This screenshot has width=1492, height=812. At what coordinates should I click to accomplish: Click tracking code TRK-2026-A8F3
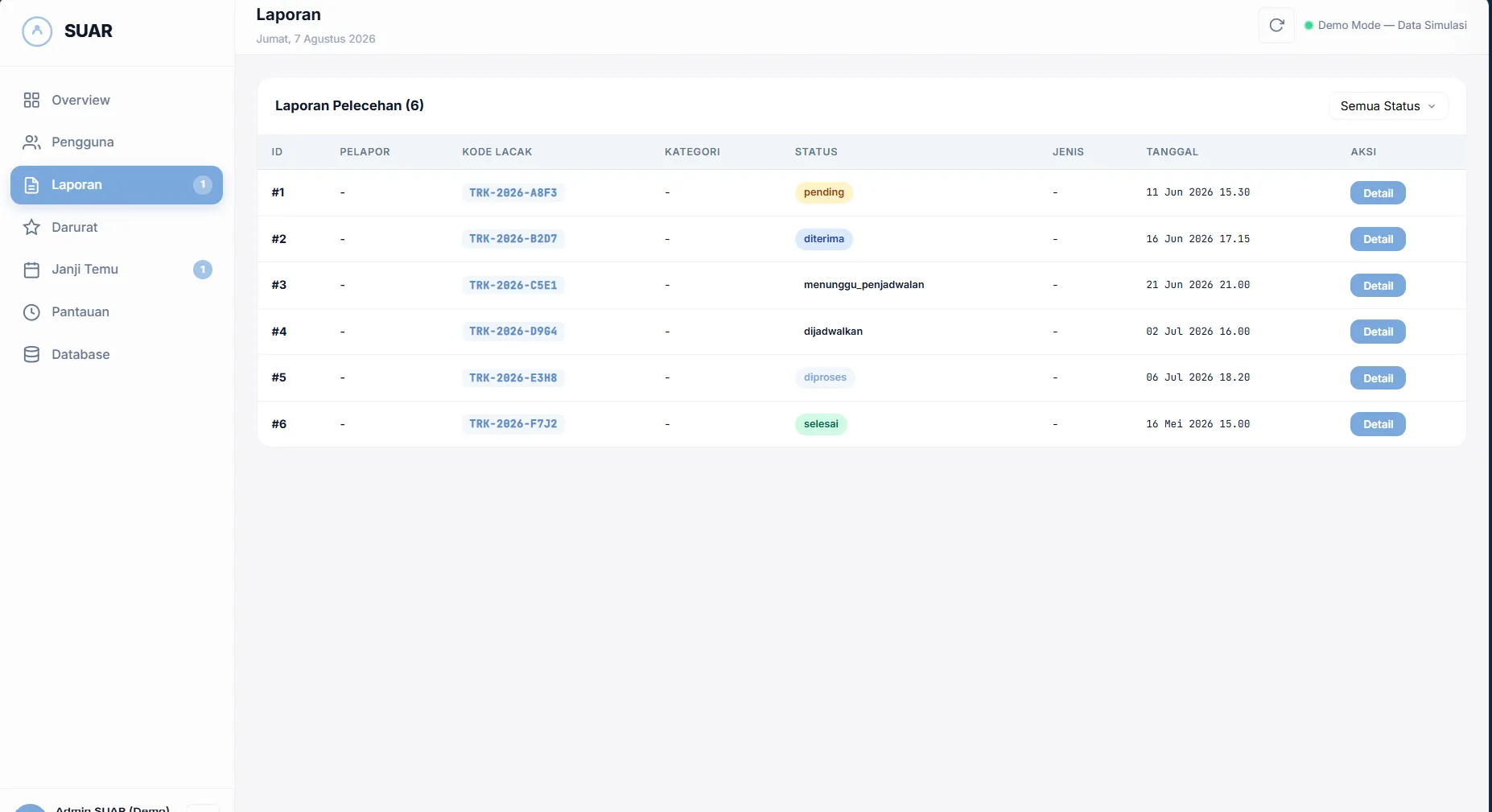513,192
